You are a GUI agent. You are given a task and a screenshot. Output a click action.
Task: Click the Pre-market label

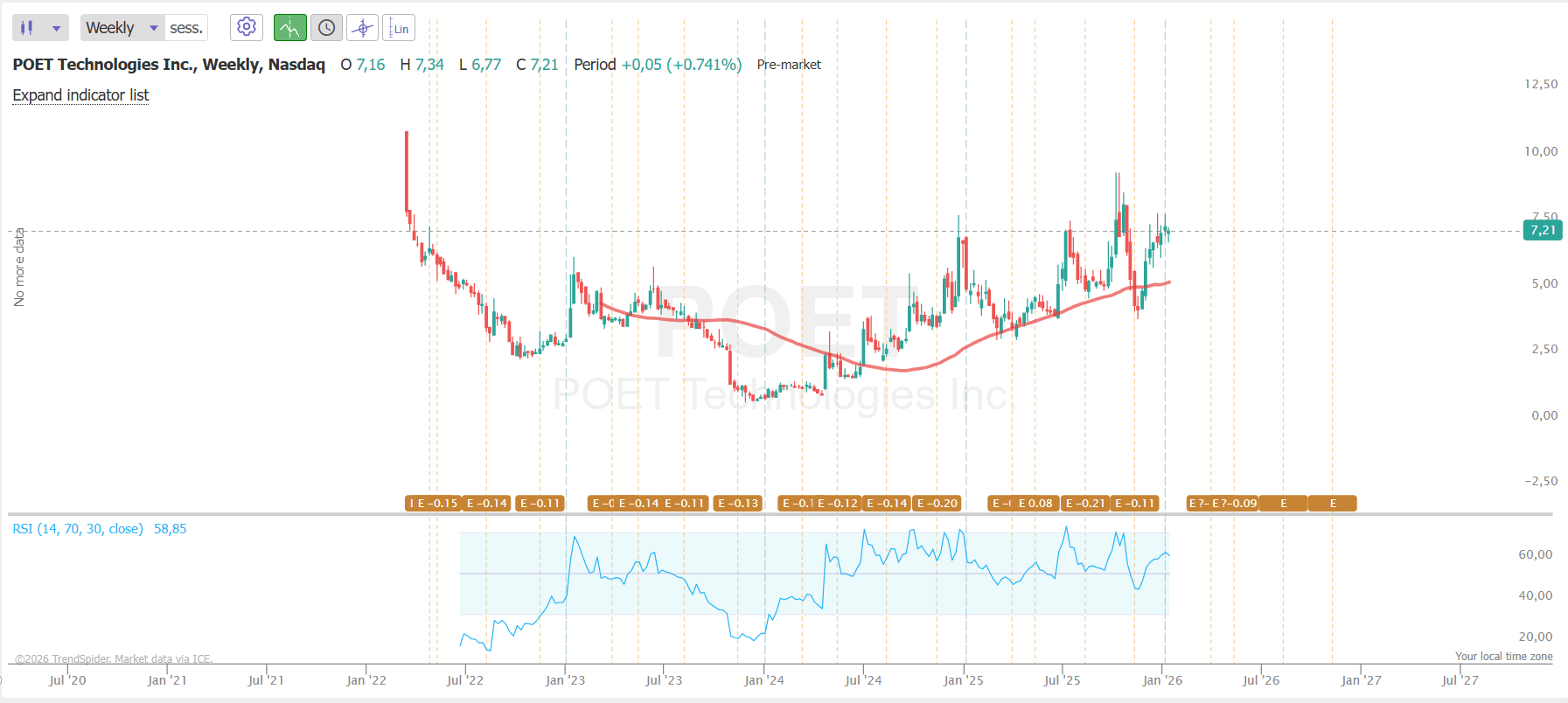pos(789,65)
